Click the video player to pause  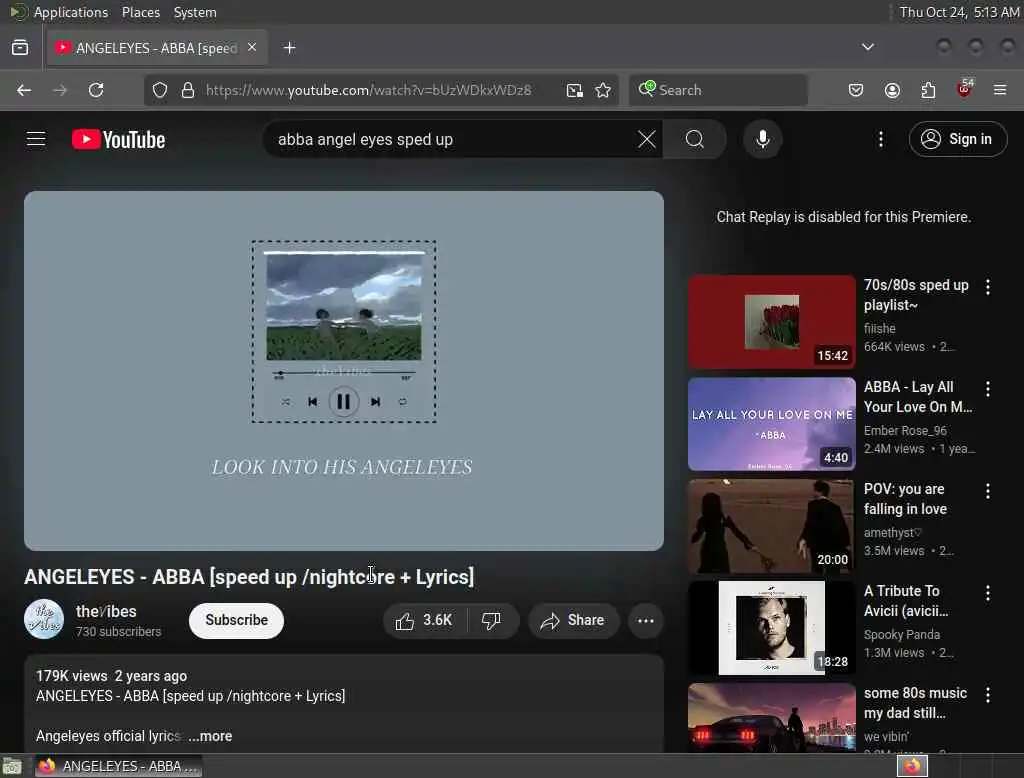pos(344,370)
